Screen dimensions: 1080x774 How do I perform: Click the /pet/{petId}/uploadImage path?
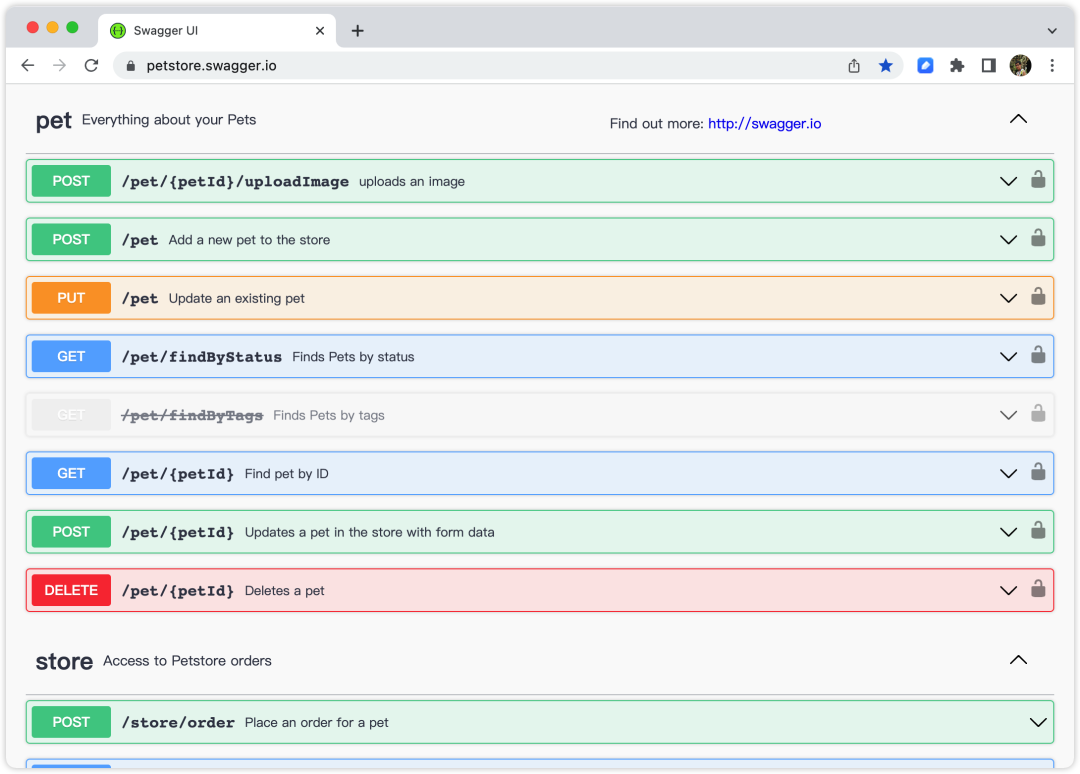pos(235,182)
